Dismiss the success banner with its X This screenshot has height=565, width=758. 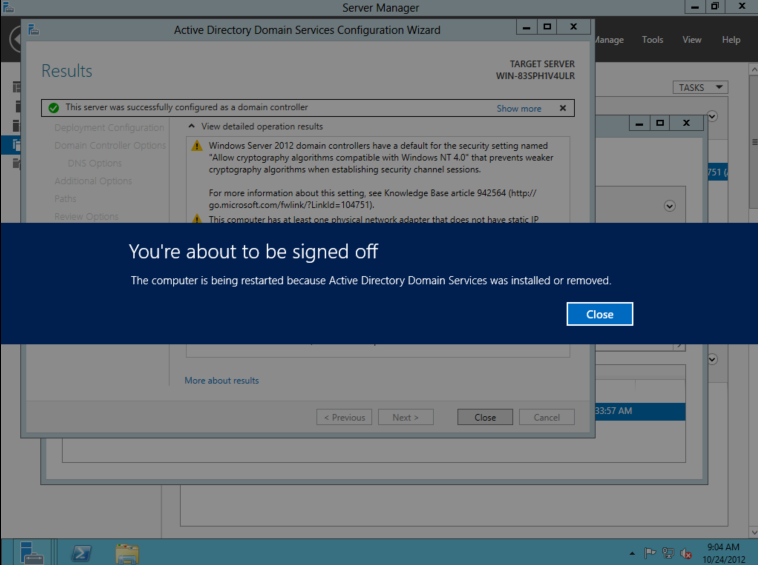(x=563, y=108)
